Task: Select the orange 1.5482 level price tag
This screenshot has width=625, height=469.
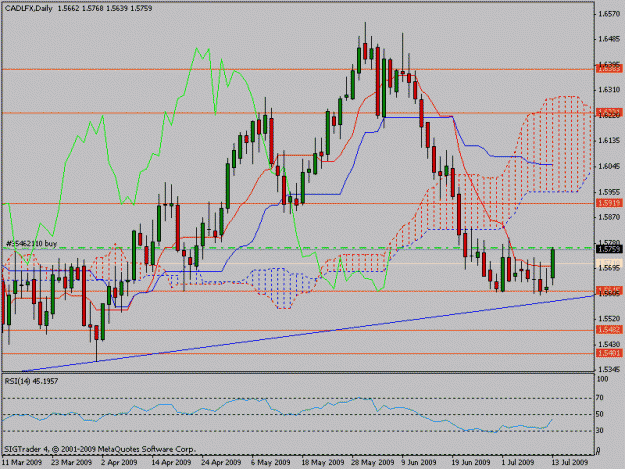Action: 609,330
